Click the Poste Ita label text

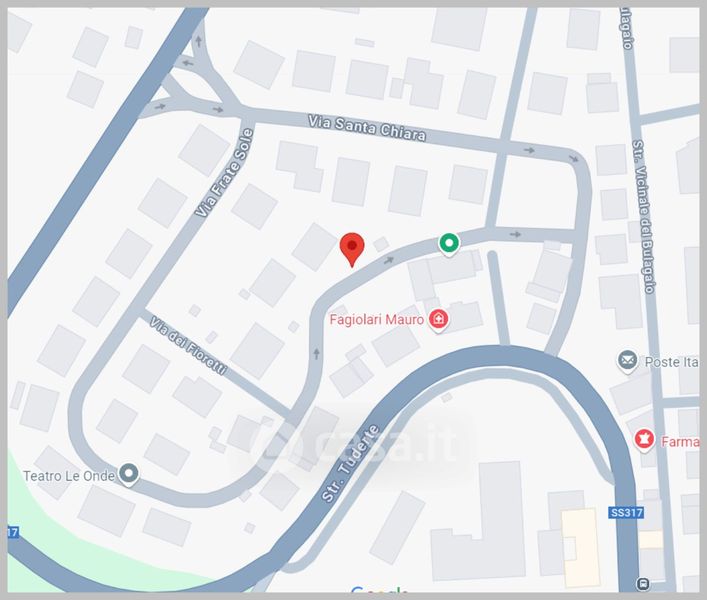(x=671, y=362)
